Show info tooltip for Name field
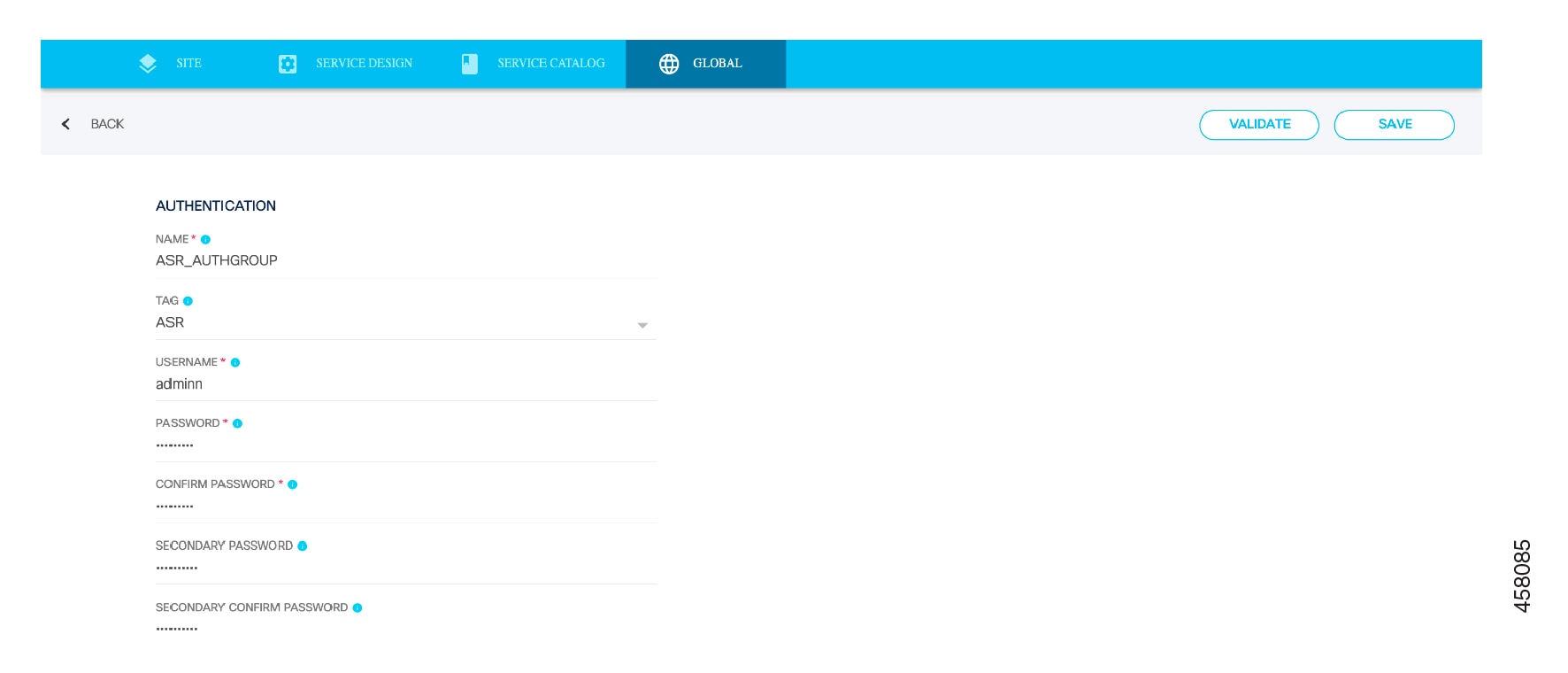The height and width of the screenshot is (673, 1568). (x=205, y=240)
